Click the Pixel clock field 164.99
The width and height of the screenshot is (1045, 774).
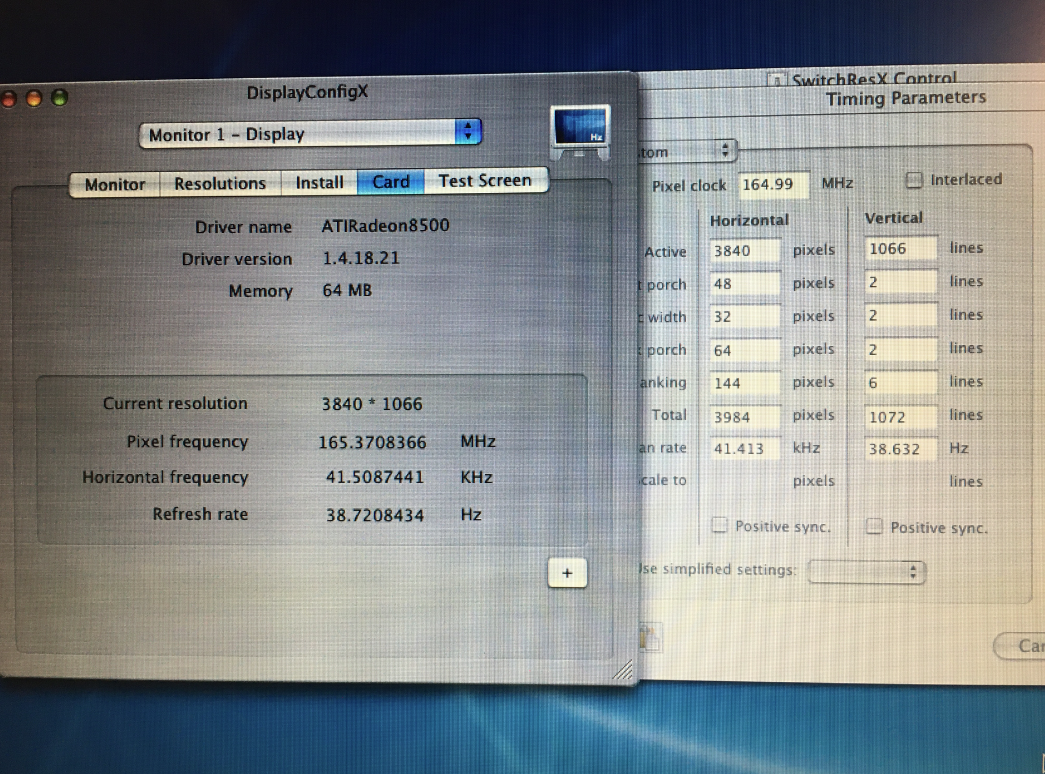773,184
